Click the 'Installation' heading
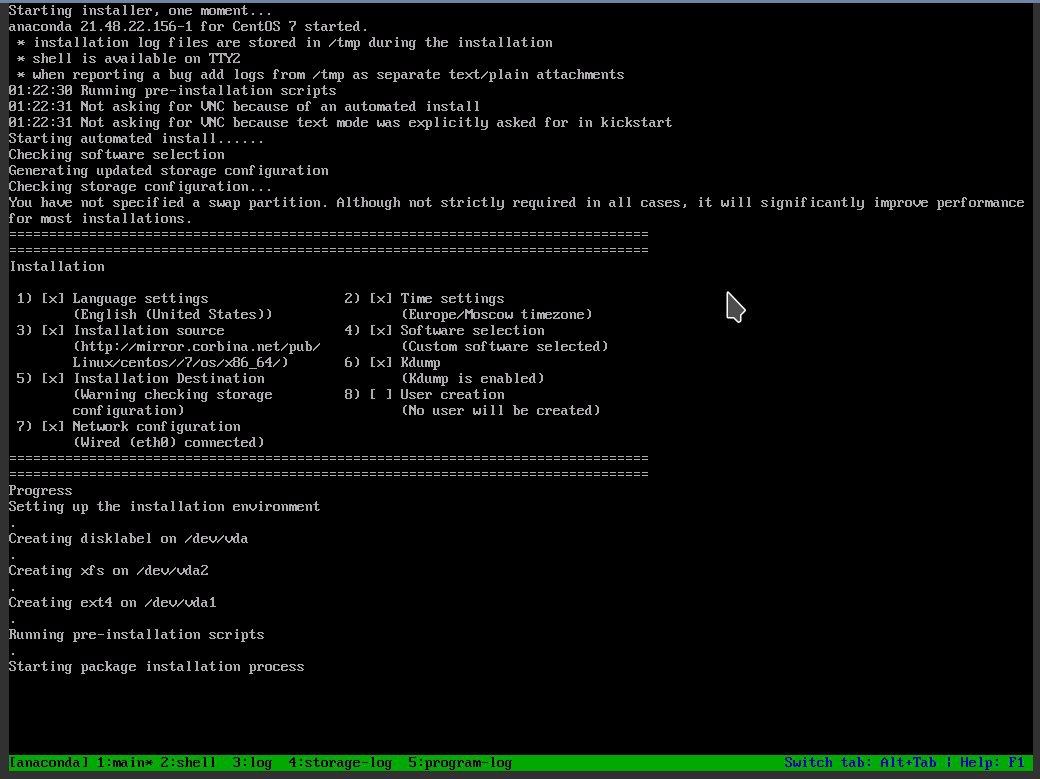Image resolution: width=1040 pixels, height=779 pixels. (x=57, y=267)
